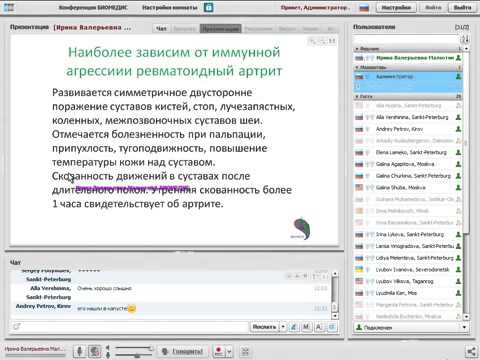Click the record button with the red dot
Viewport: 480px width, 360px height.
pos(219,351)
